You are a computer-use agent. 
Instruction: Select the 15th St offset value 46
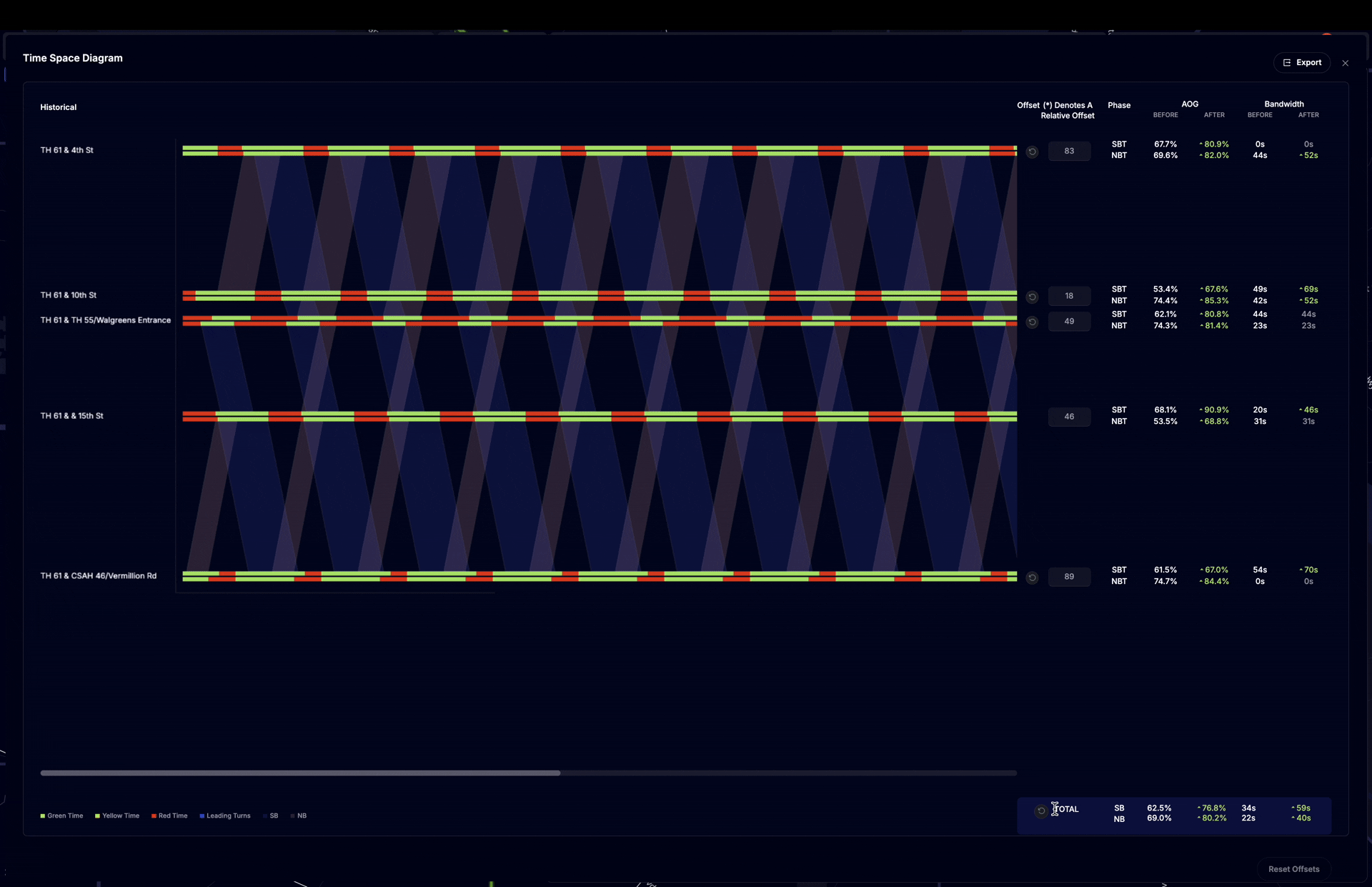tap(1069, 417)
